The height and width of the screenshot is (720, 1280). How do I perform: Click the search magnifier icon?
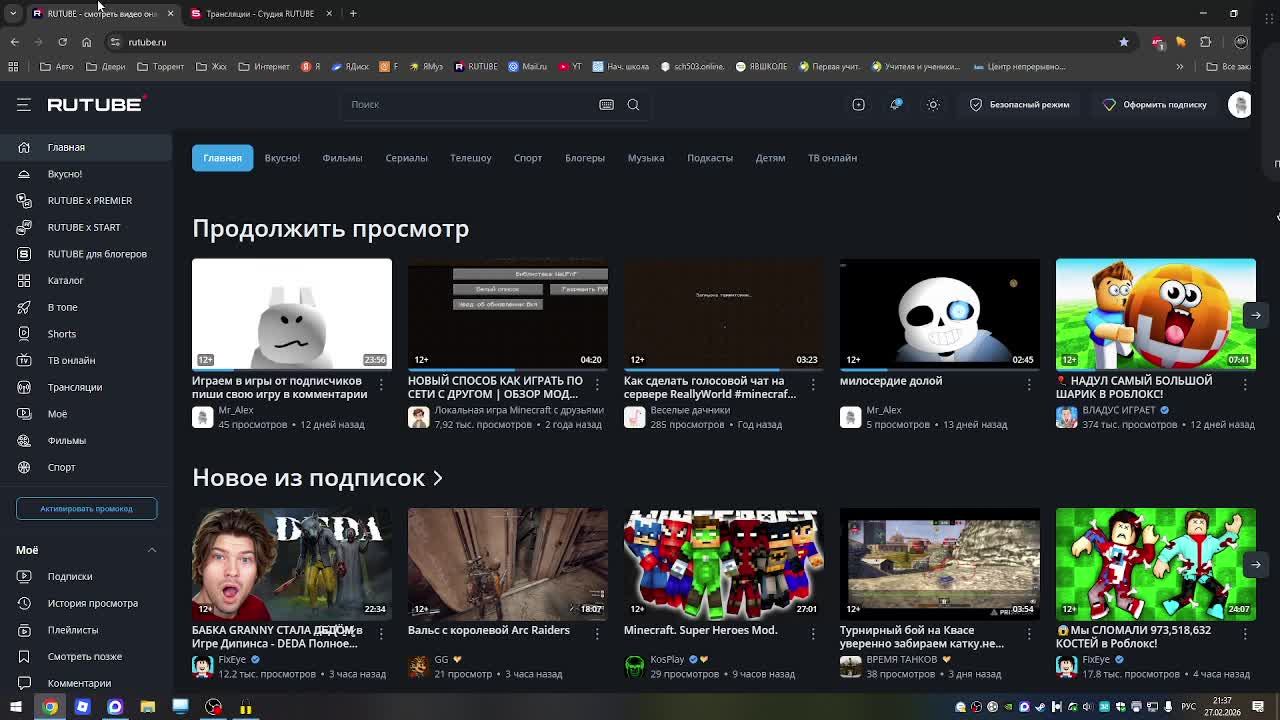633,104
